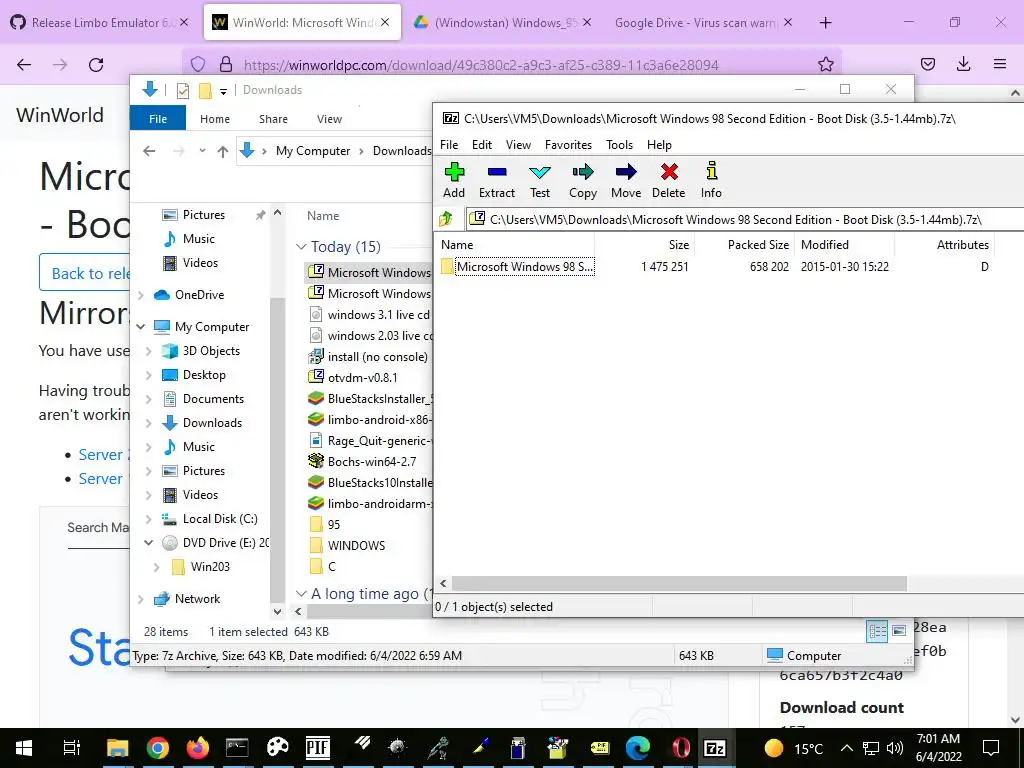
Task: Click the Copy arrow icon in 7-Zip
Action: point(583,172)
